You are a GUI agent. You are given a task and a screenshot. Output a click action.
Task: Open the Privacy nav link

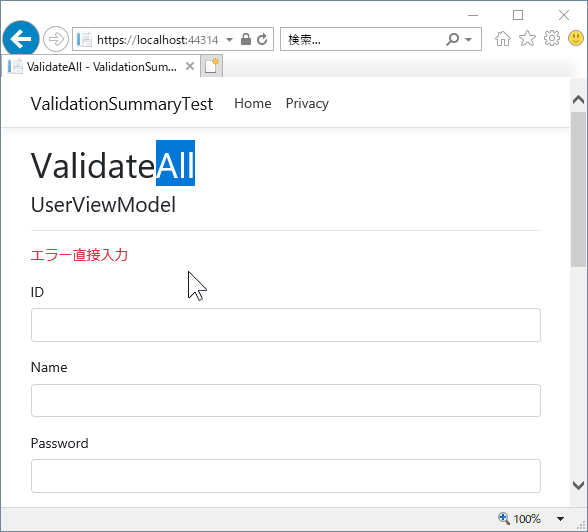click(x=307, y=103)
